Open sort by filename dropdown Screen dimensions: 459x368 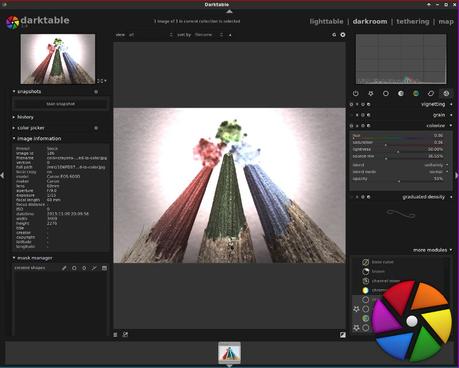[209, 35]
